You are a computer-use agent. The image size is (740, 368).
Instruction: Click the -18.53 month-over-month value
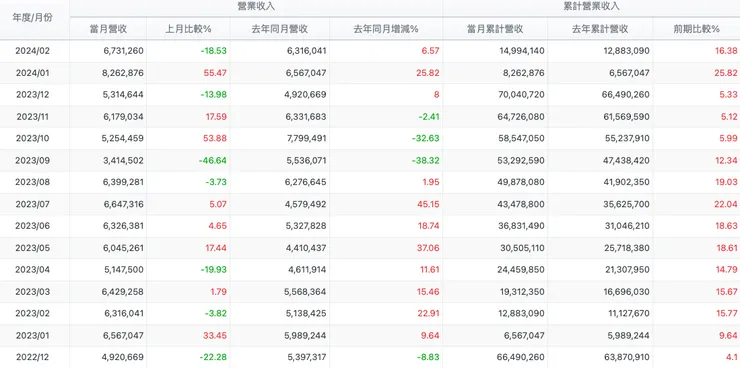tap(213, 51)
